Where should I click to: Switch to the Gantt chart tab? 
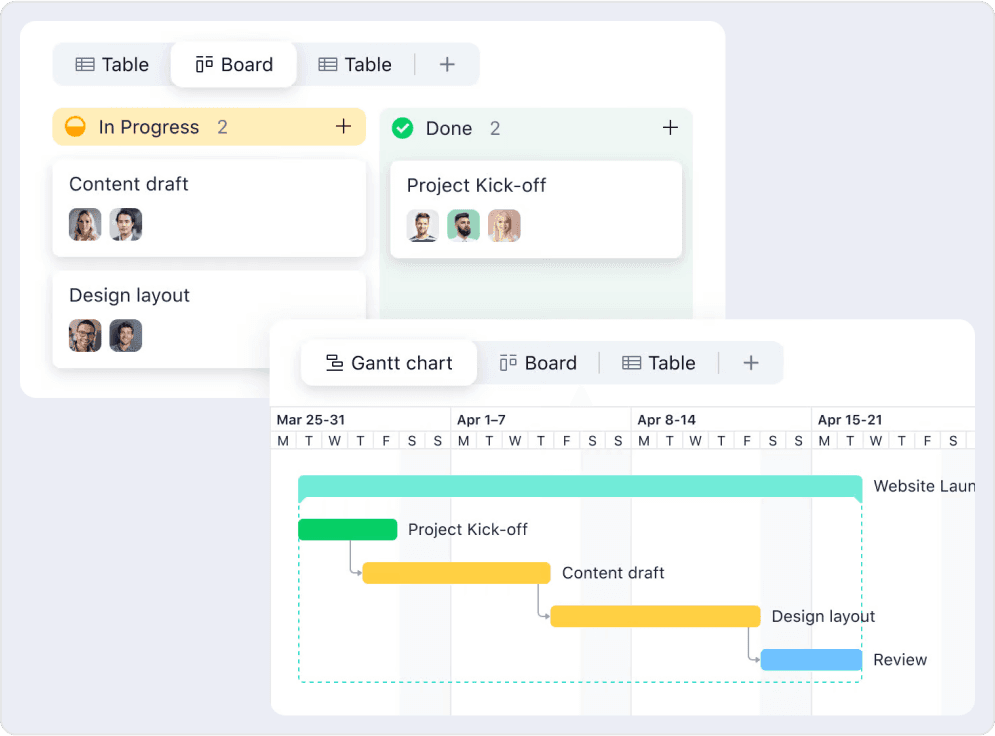tap(389, 363)
